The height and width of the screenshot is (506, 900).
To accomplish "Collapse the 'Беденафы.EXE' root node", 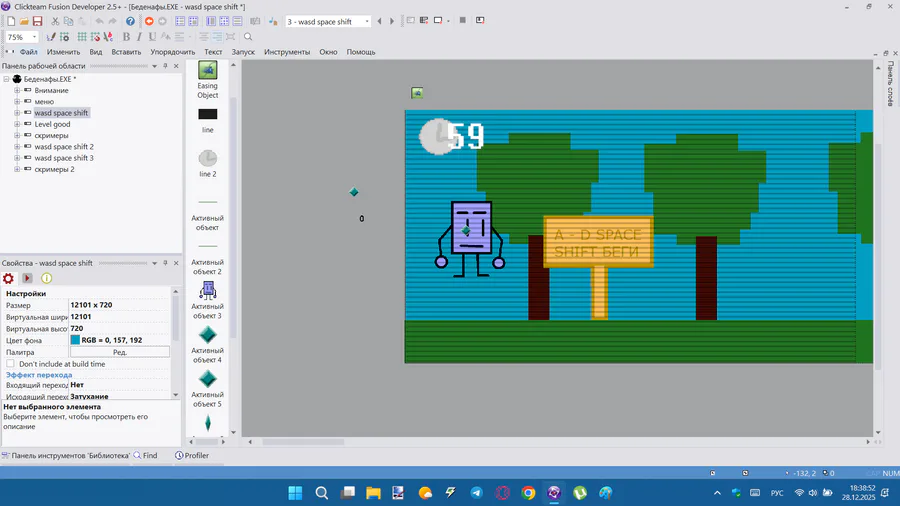I will click(x=6, y=79).
